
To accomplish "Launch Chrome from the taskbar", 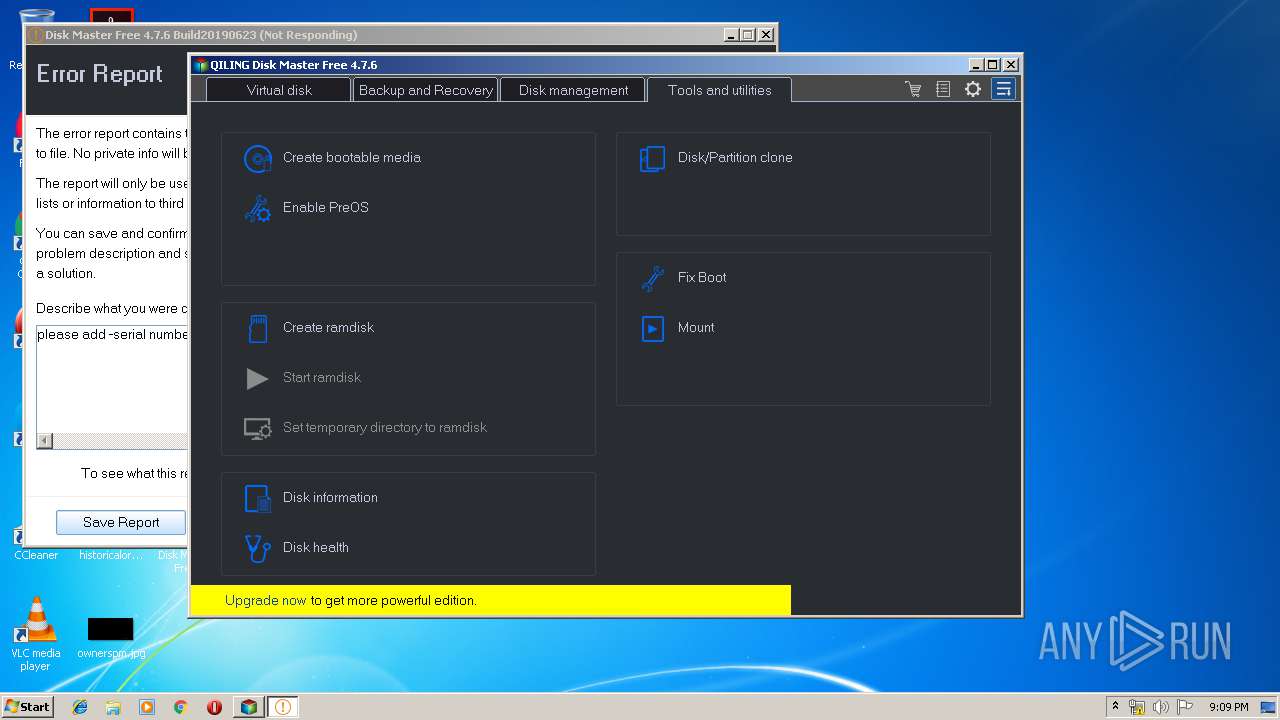I will click(x=180, y=707).
